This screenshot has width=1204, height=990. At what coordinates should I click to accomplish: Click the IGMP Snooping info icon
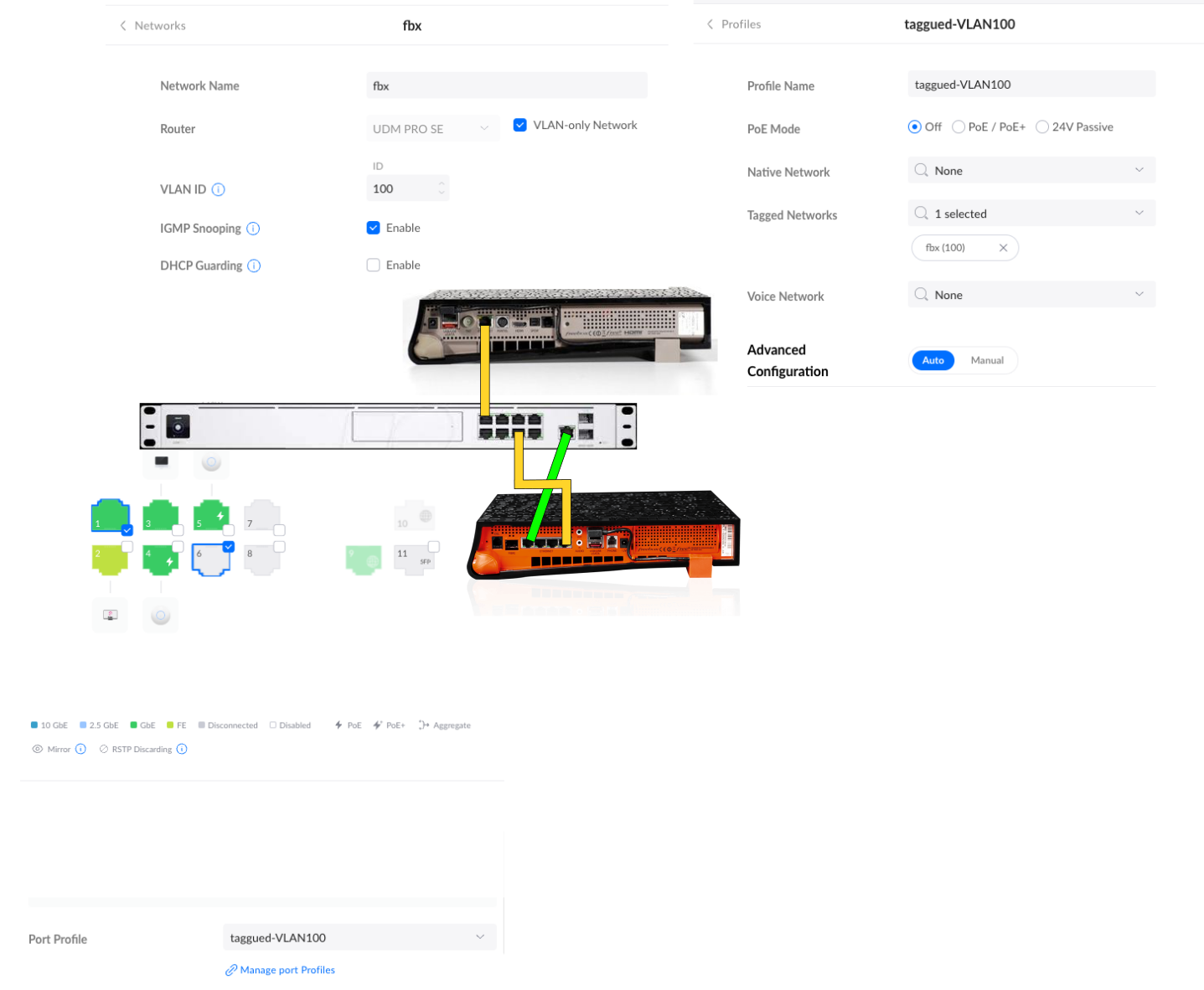point(253,229)
